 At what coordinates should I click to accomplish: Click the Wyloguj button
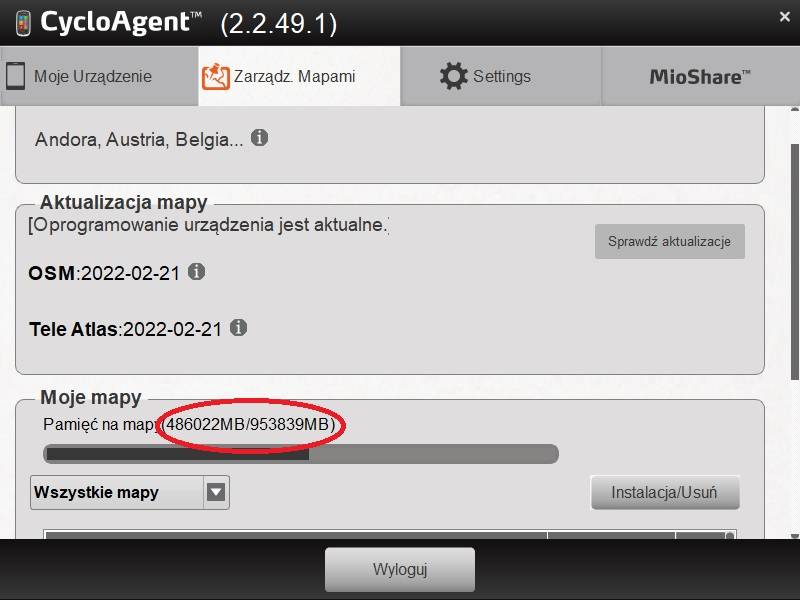(400, 569)
